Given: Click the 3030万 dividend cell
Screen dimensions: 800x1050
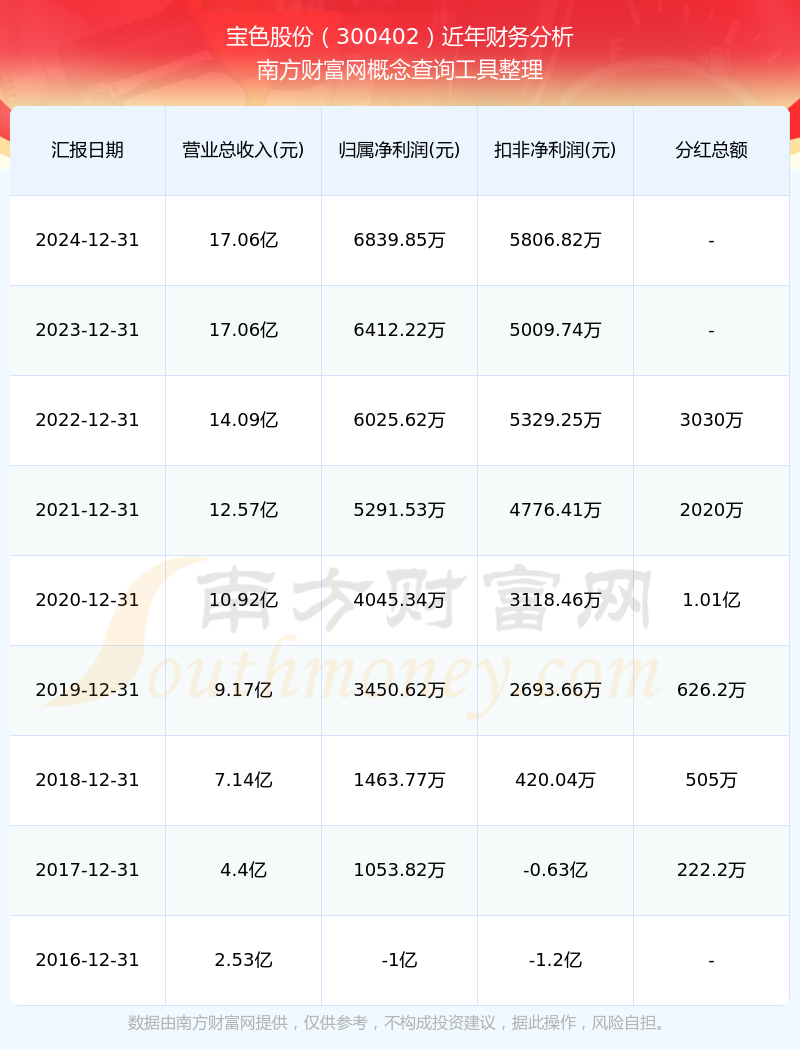Looking at the screenshot, I should [x=712, y=420].
